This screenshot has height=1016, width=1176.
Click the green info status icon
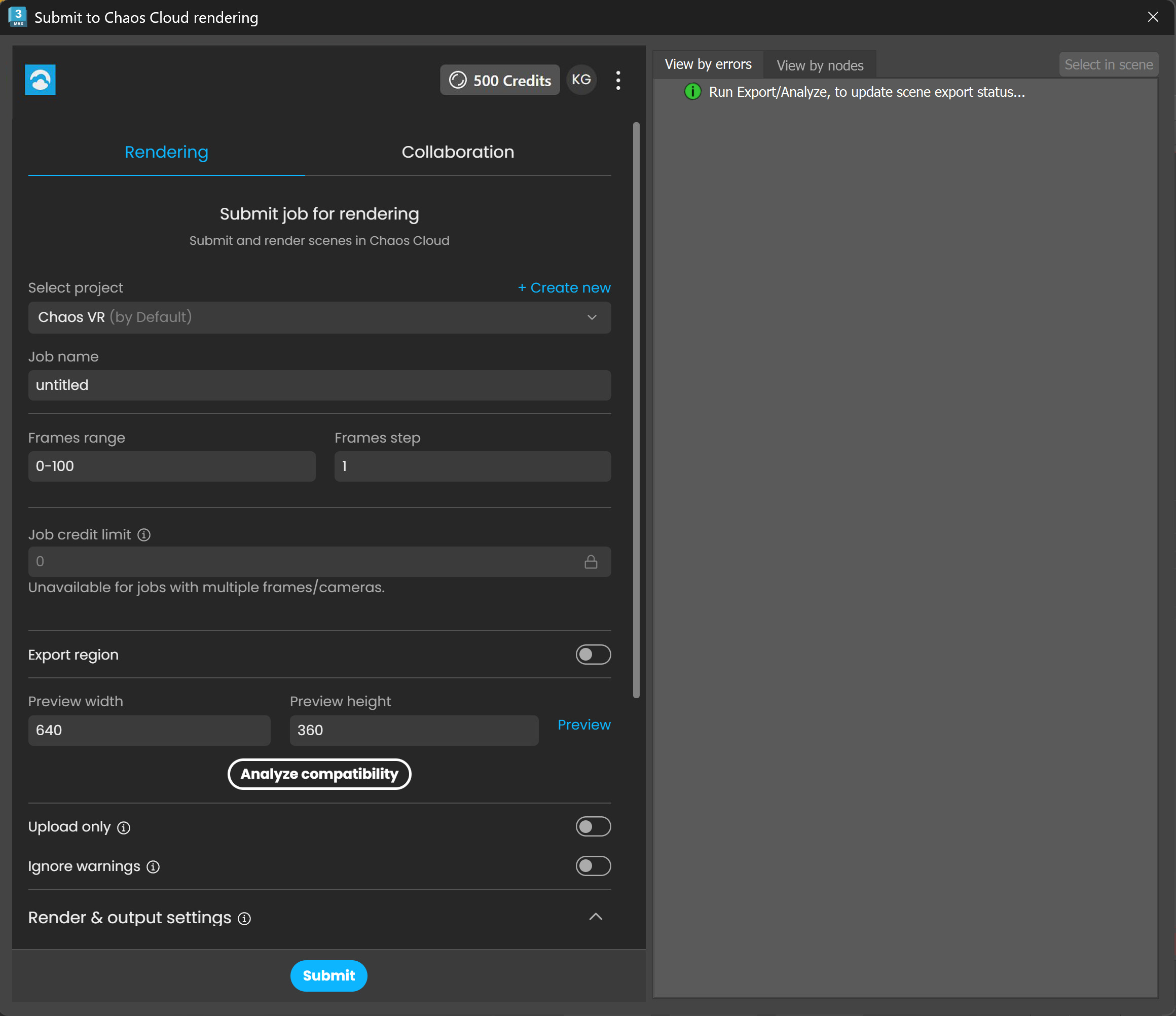tap(692, 91)
